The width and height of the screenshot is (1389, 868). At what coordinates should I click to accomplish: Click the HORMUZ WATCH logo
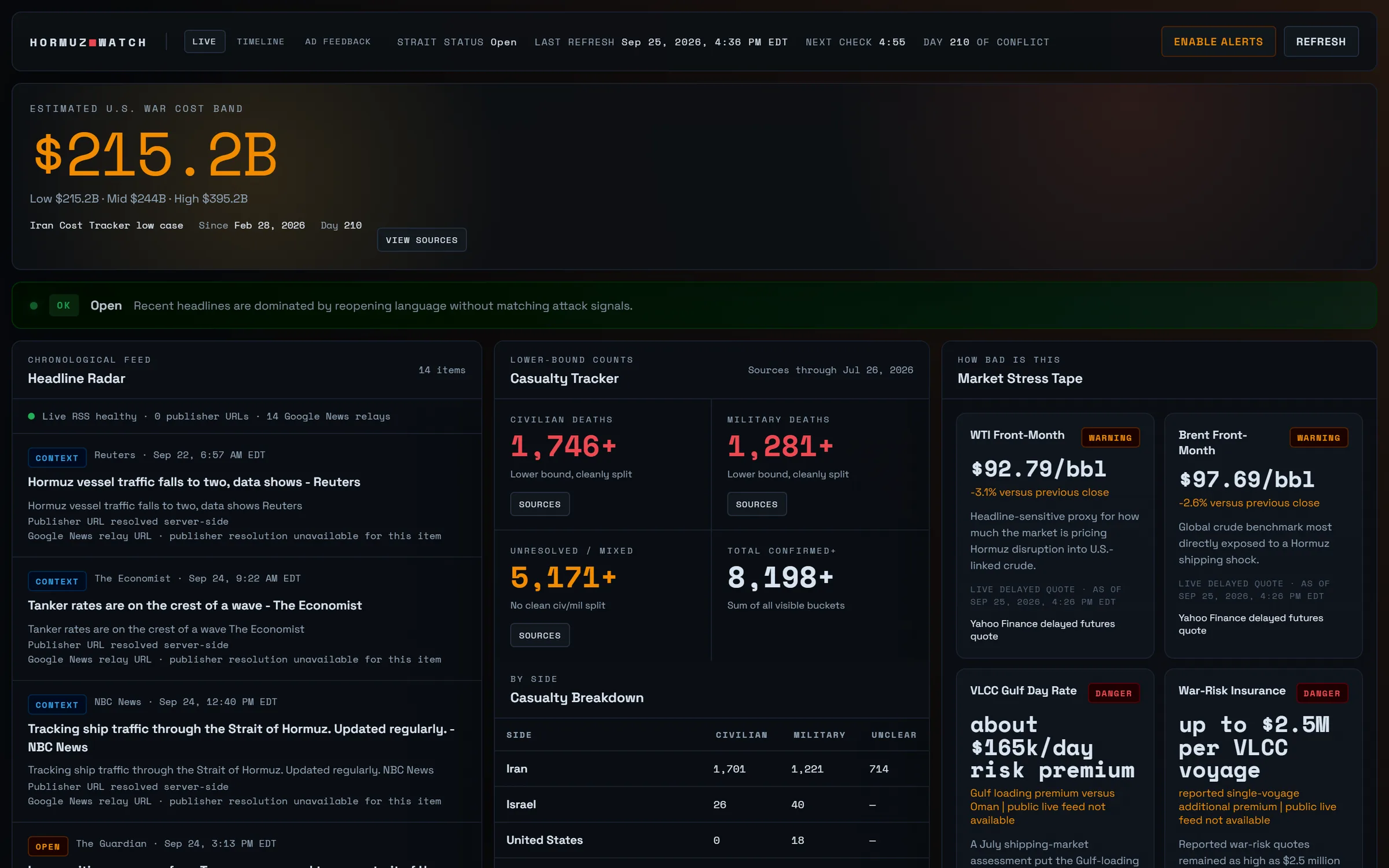[88, 42]
